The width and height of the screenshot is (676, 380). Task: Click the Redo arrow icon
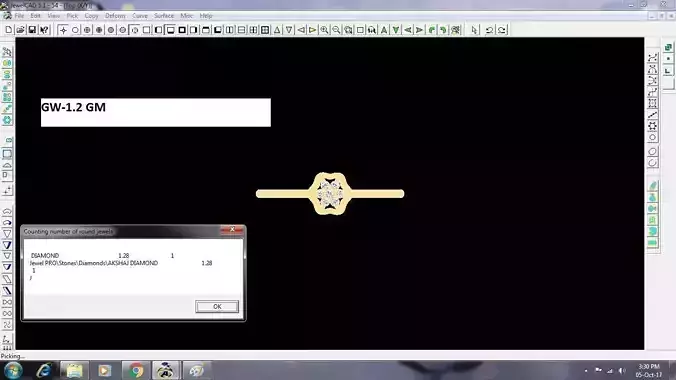tap(502, 30)
